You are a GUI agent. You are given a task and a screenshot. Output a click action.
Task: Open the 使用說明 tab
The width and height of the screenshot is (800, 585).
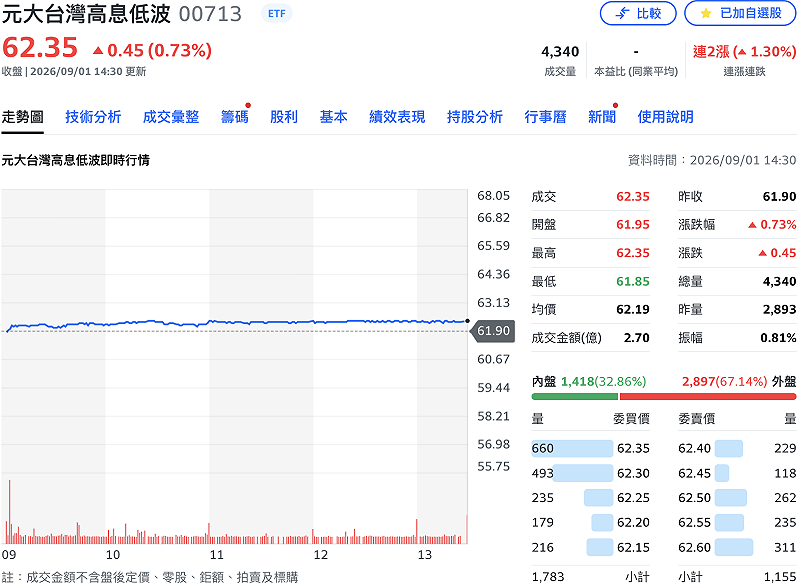665,117
